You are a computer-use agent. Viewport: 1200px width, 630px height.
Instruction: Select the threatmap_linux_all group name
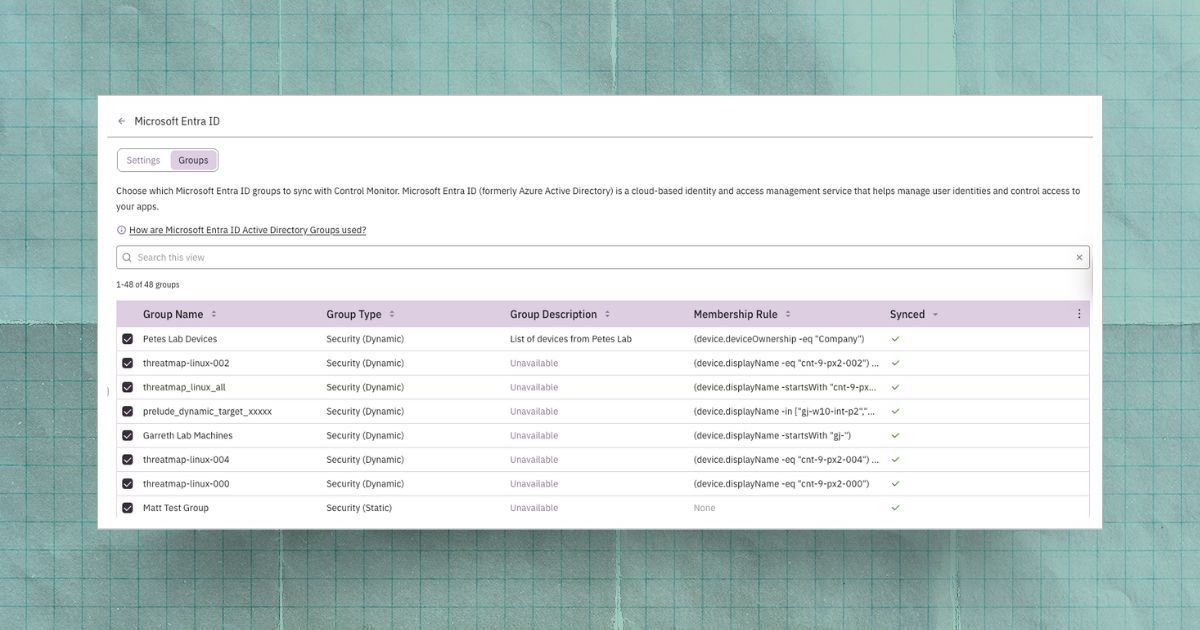184,387
